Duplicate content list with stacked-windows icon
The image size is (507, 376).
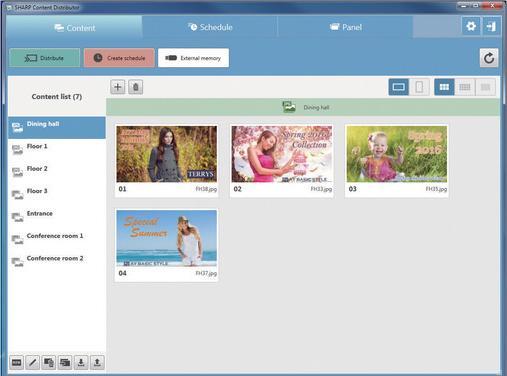65,362
